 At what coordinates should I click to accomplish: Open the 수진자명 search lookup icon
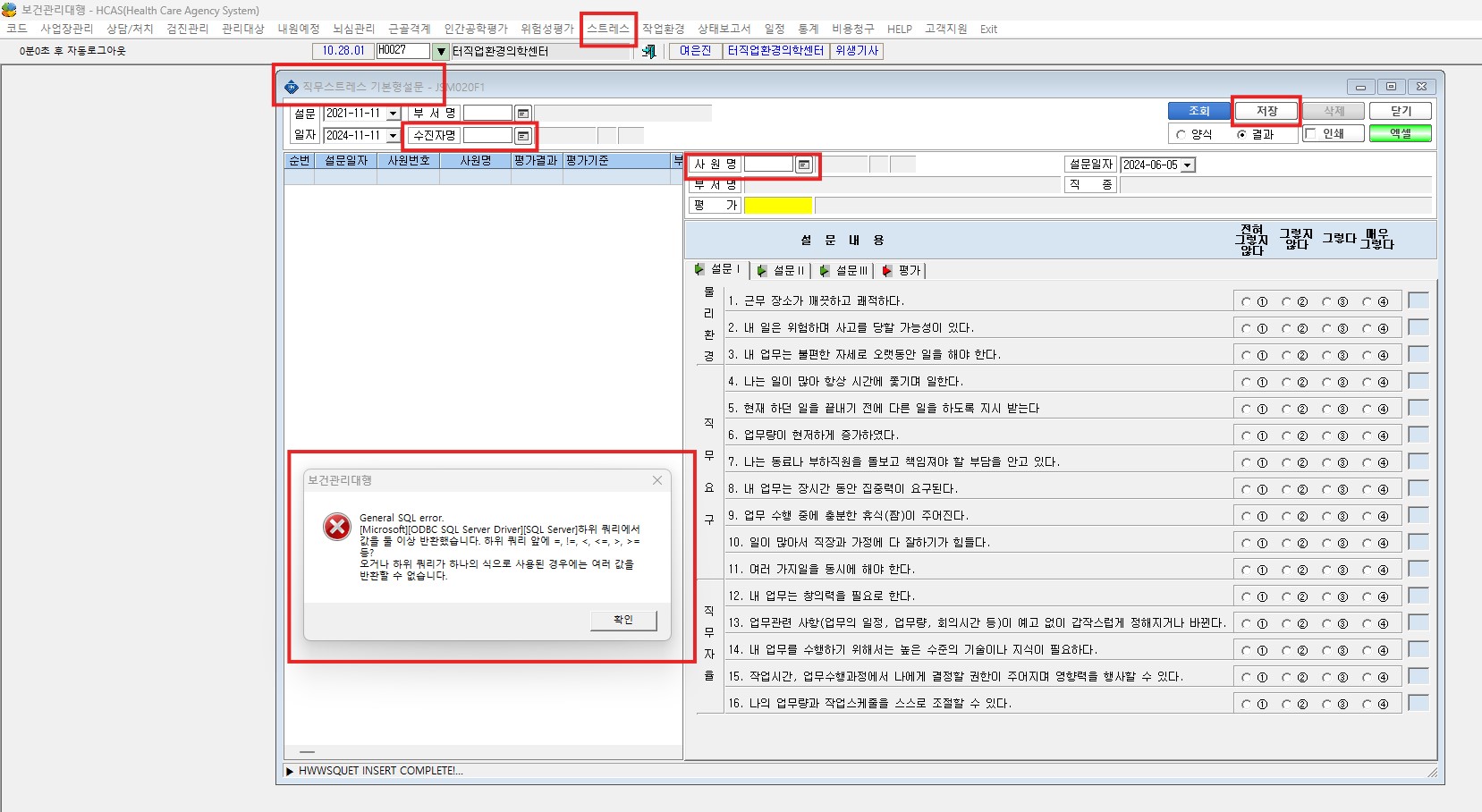(x=523, y=136)
